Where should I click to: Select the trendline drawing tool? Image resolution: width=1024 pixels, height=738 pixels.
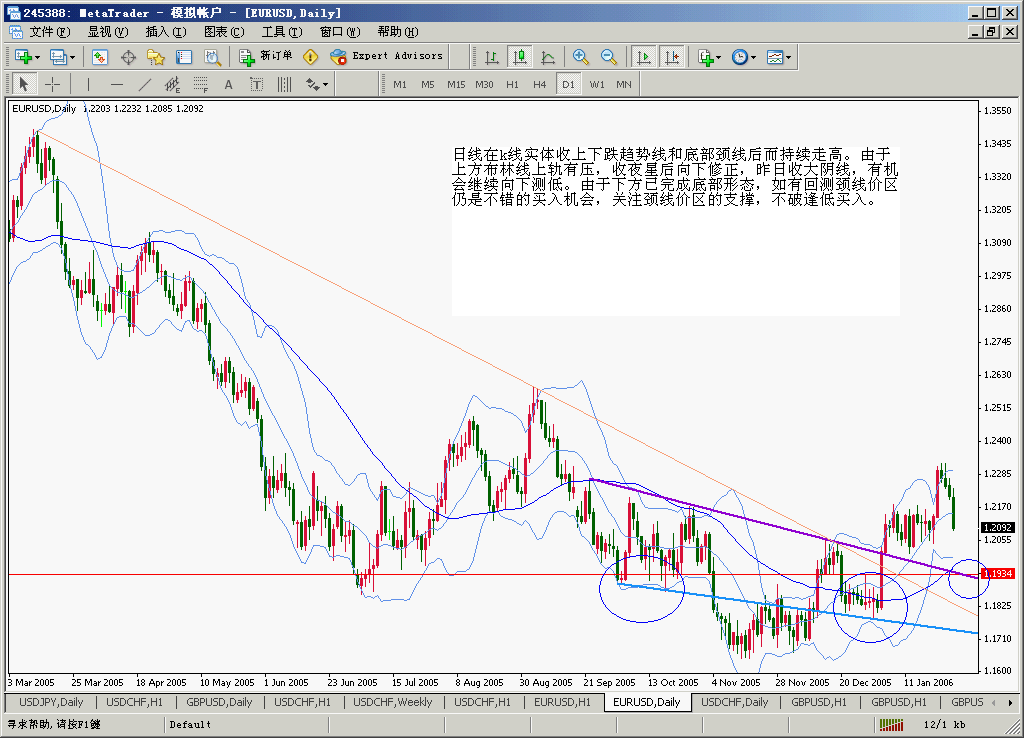(x=144, y=84)
